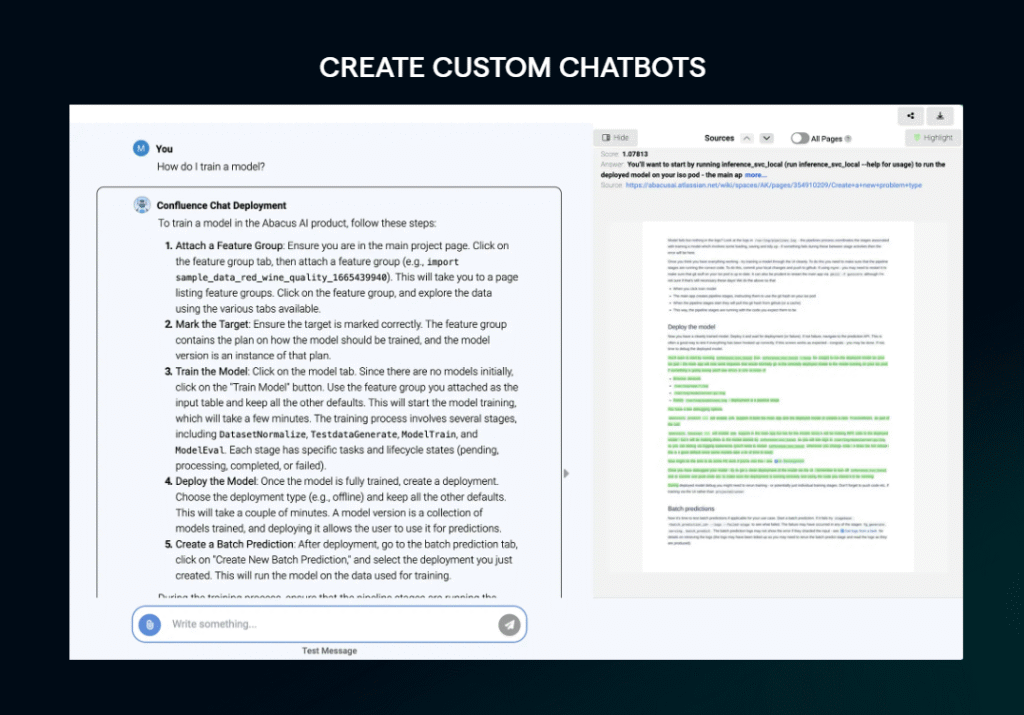This screenshot has height=715, width=1024.
Task: Click the Confluence Chat Deployment bot avatar
Action: (142, 205)
